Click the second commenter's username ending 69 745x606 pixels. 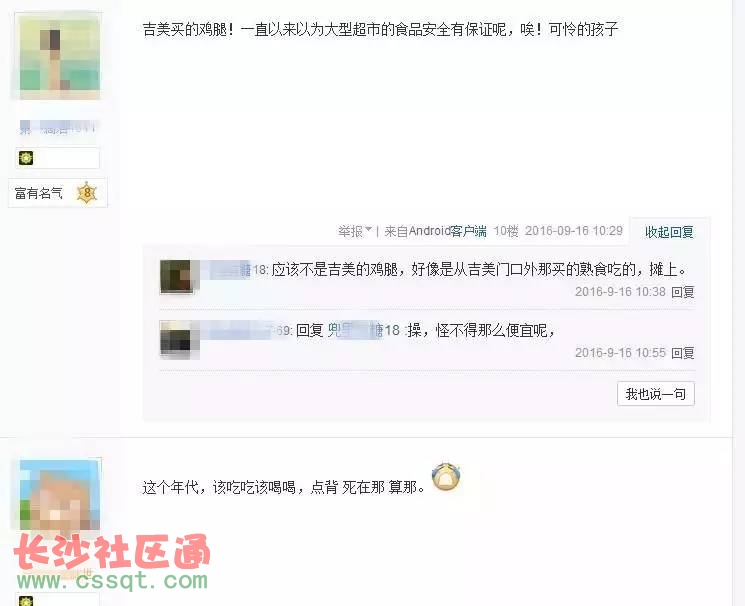247,330
